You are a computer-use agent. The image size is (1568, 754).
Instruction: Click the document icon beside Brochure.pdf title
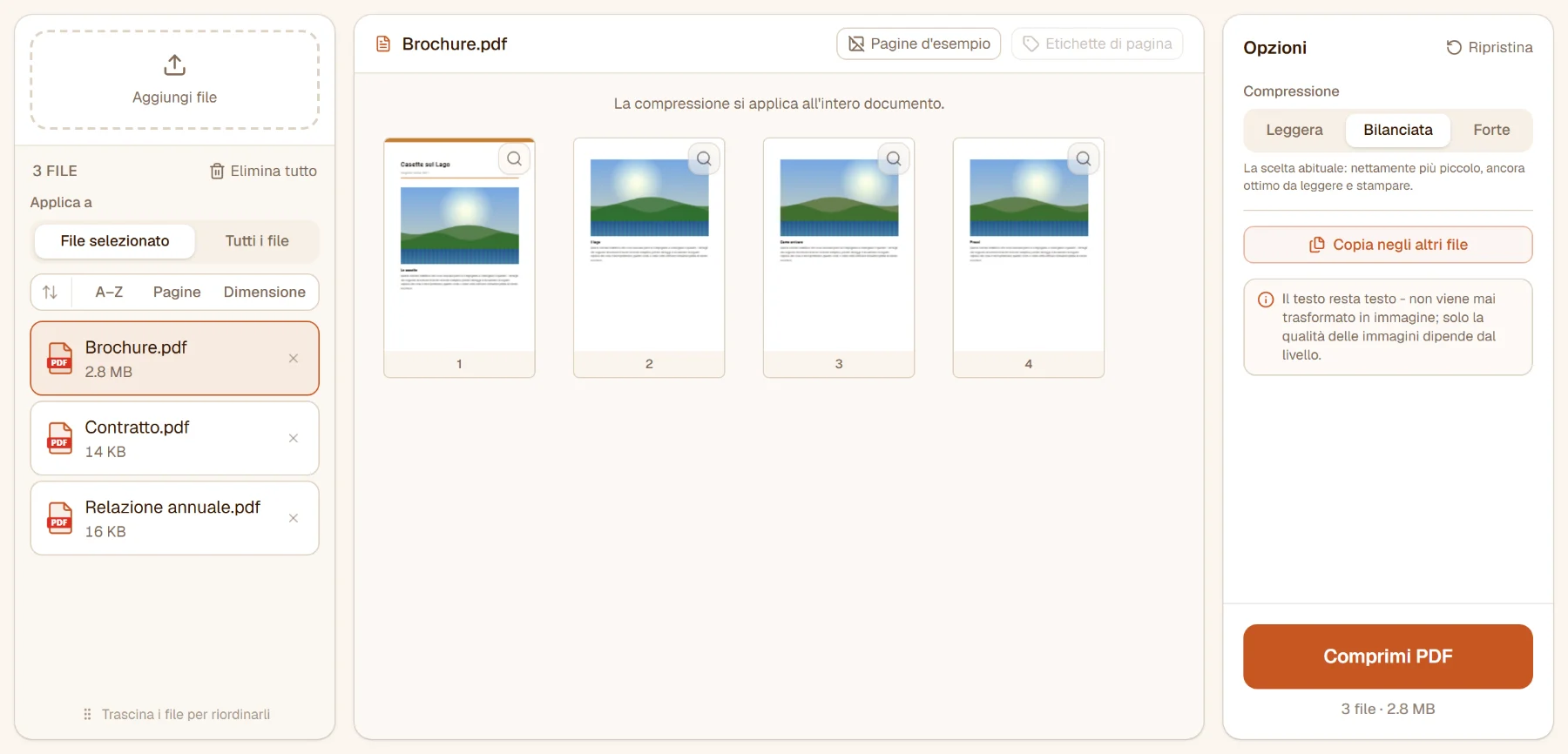[x=383, y=44]
